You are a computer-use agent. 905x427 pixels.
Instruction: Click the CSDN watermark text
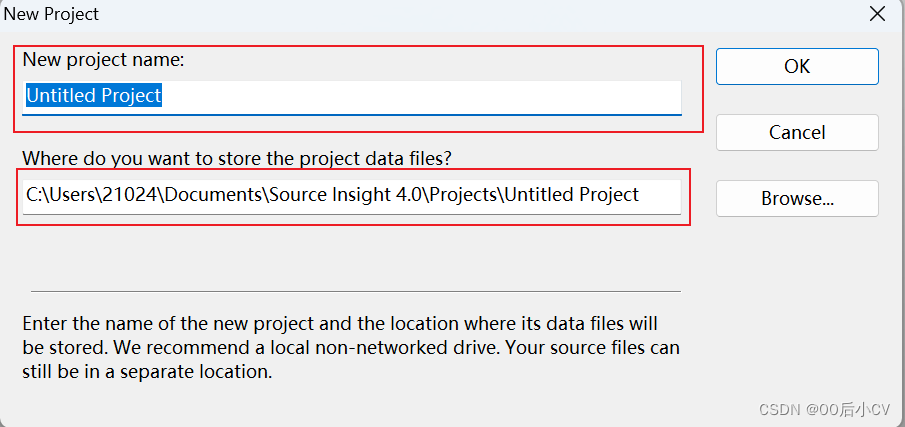click(x=824, y=410)
